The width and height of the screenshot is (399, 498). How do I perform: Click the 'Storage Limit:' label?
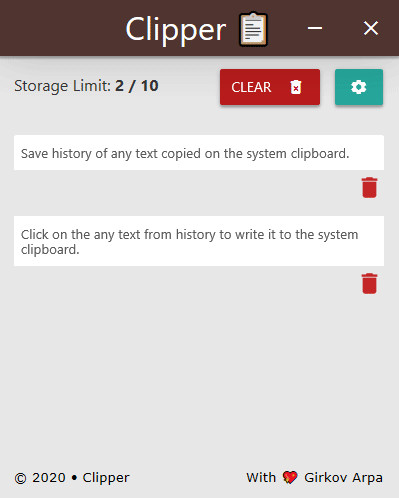coord(62,86)
